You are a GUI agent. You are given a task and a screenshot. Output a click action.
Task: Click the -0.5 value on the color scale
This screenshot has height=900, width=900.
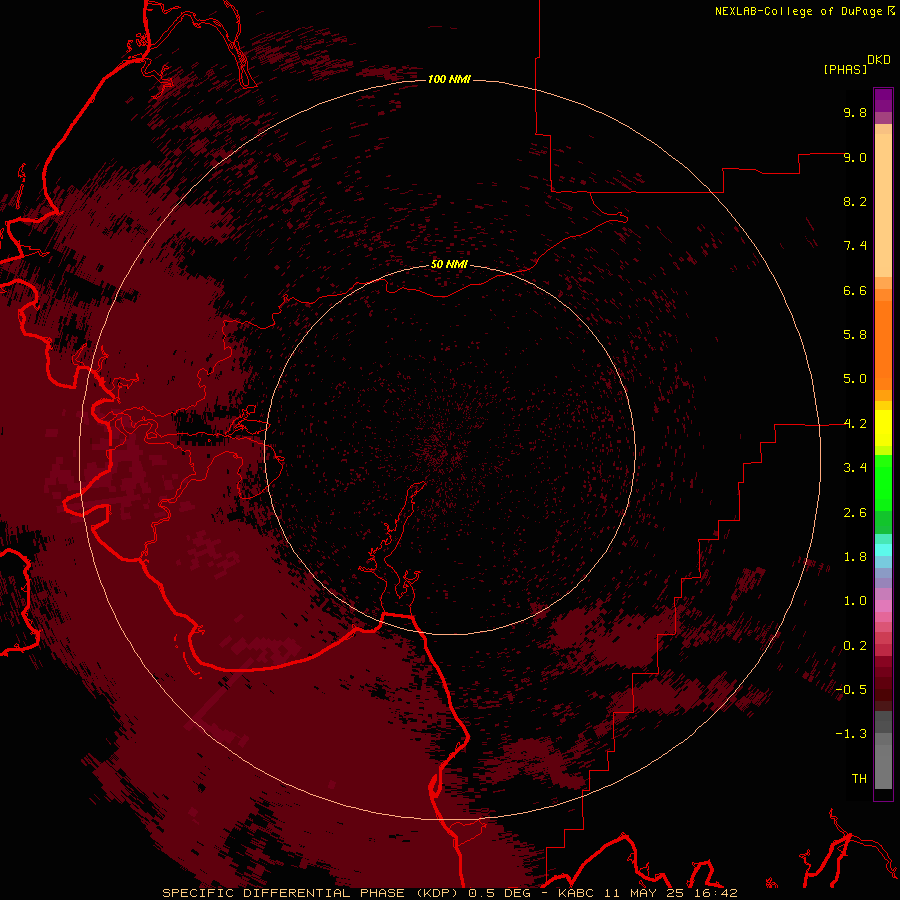point(851,690)
